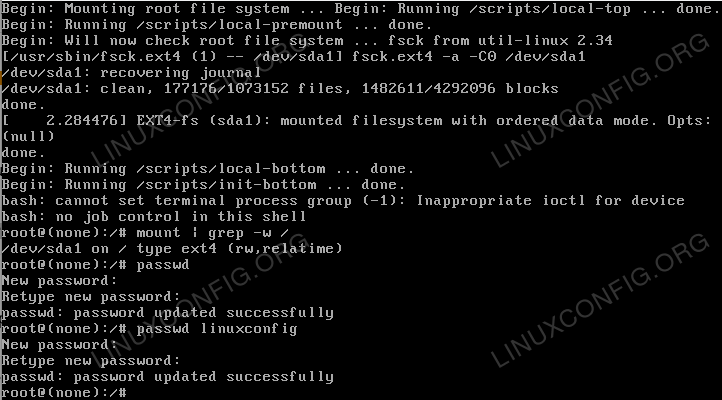The height and width of the screenshot is (400, 722).
Task: Click the '/scripts/init-bottom' line
Action: (203, 185)
